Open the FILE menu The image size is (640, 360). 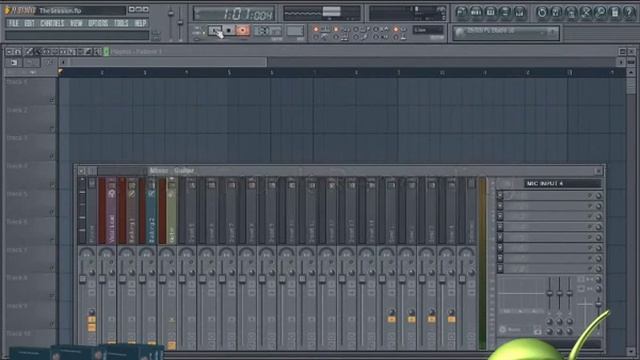(13, 23)
